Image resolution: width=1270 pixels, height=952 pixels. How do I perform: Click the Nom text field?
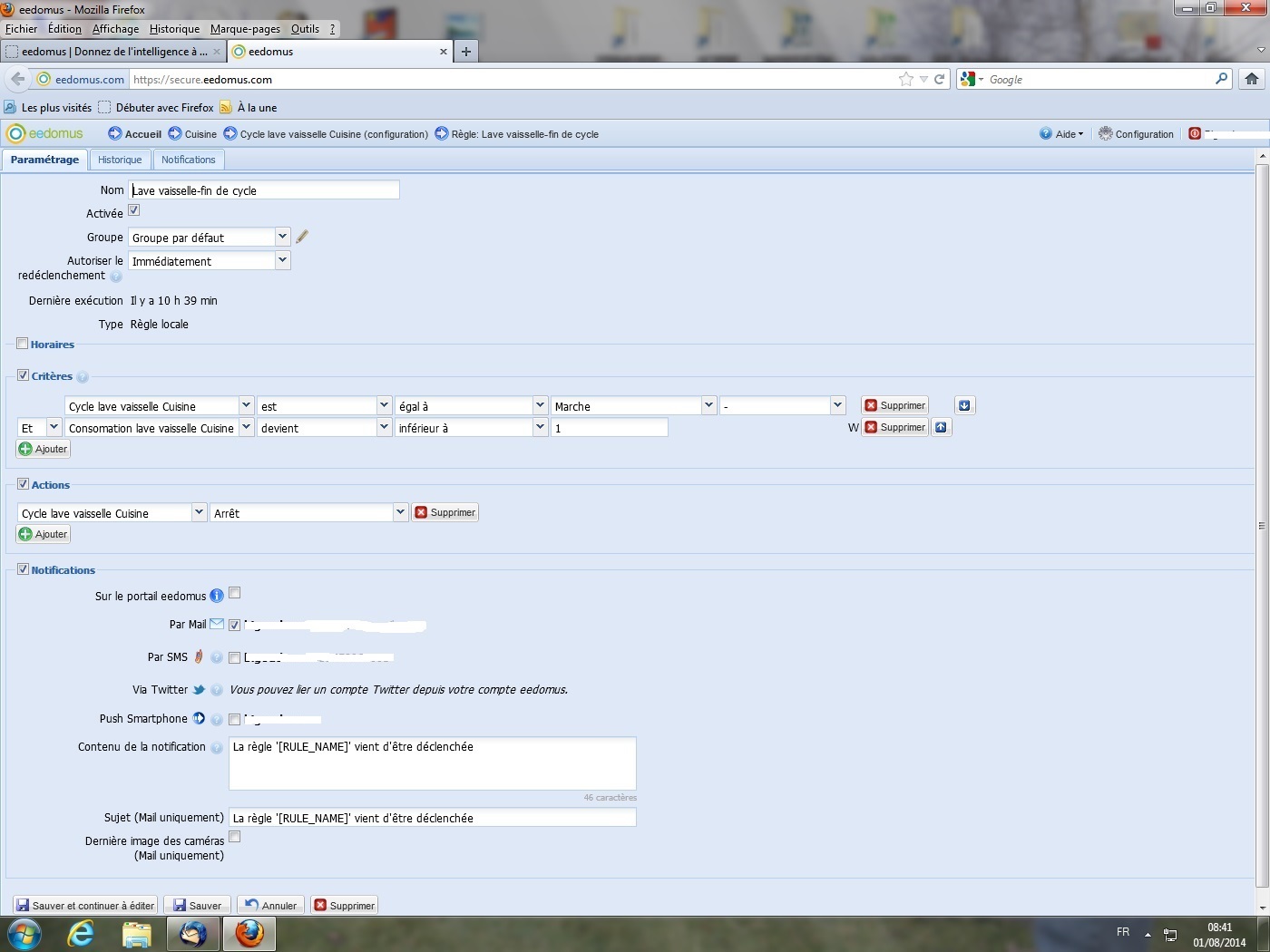[263, 190]
